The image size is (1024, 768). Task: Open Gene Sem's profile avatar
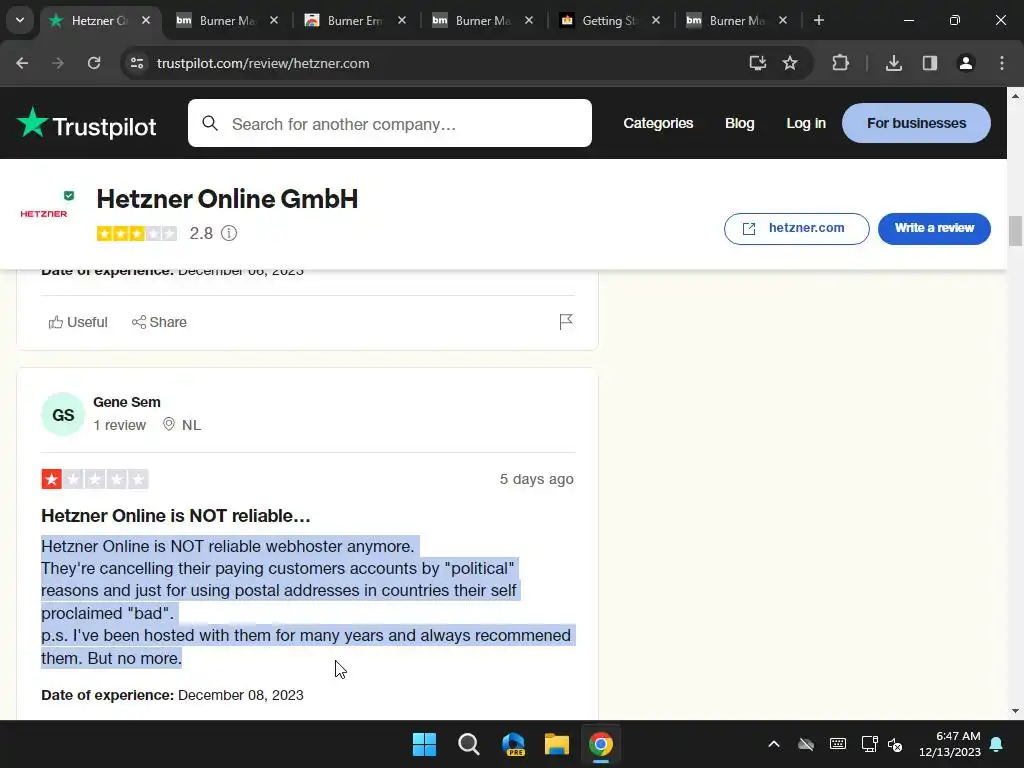point(63,414)
